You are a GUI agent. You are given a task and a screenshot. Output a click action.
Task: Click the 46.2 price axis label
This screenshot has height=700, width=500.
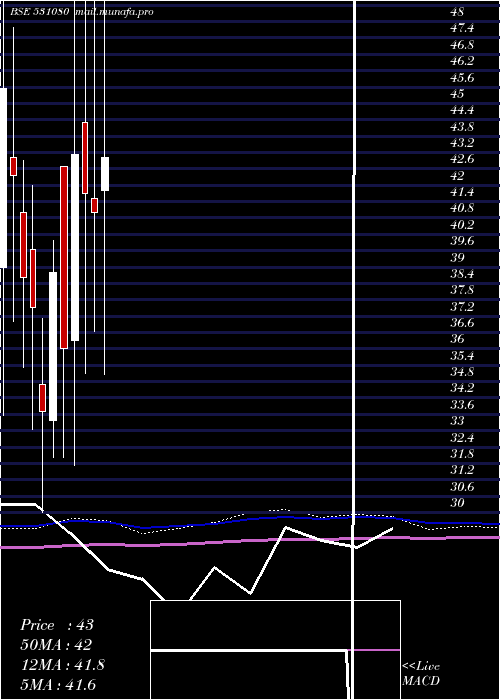click(462, 61)
